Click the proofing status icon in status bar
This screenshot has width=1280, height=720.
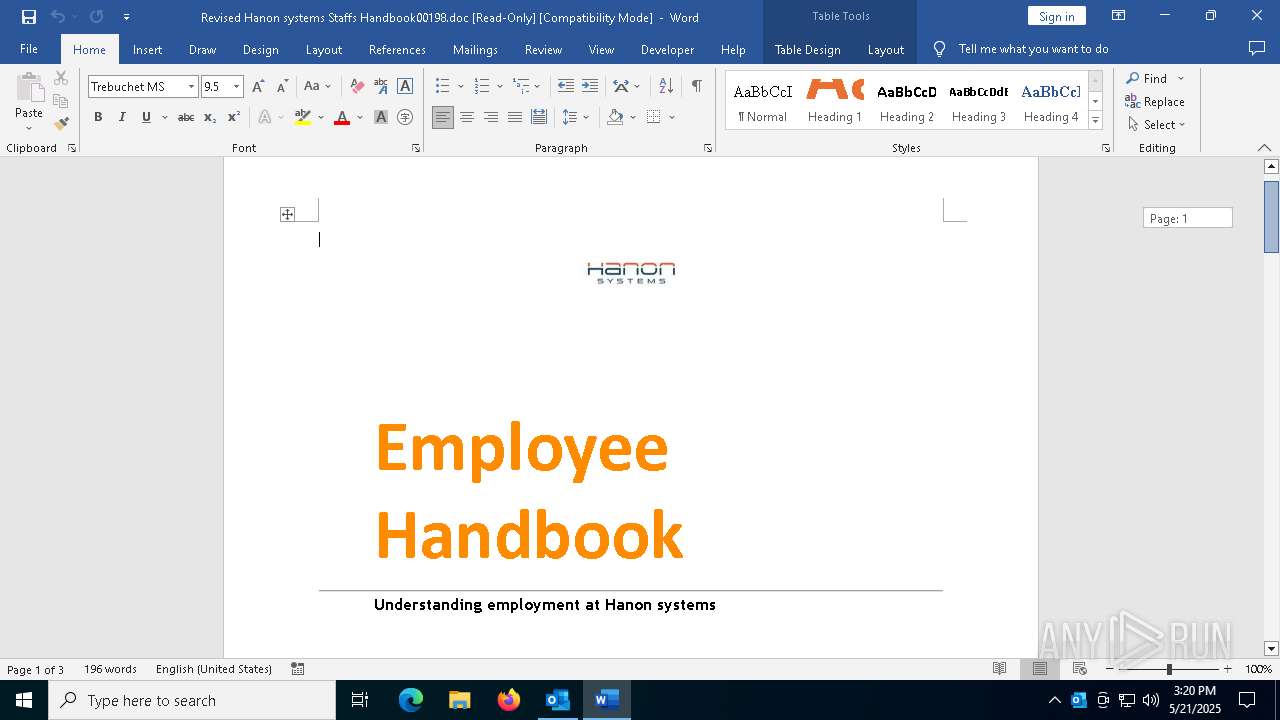click(298, 669)
